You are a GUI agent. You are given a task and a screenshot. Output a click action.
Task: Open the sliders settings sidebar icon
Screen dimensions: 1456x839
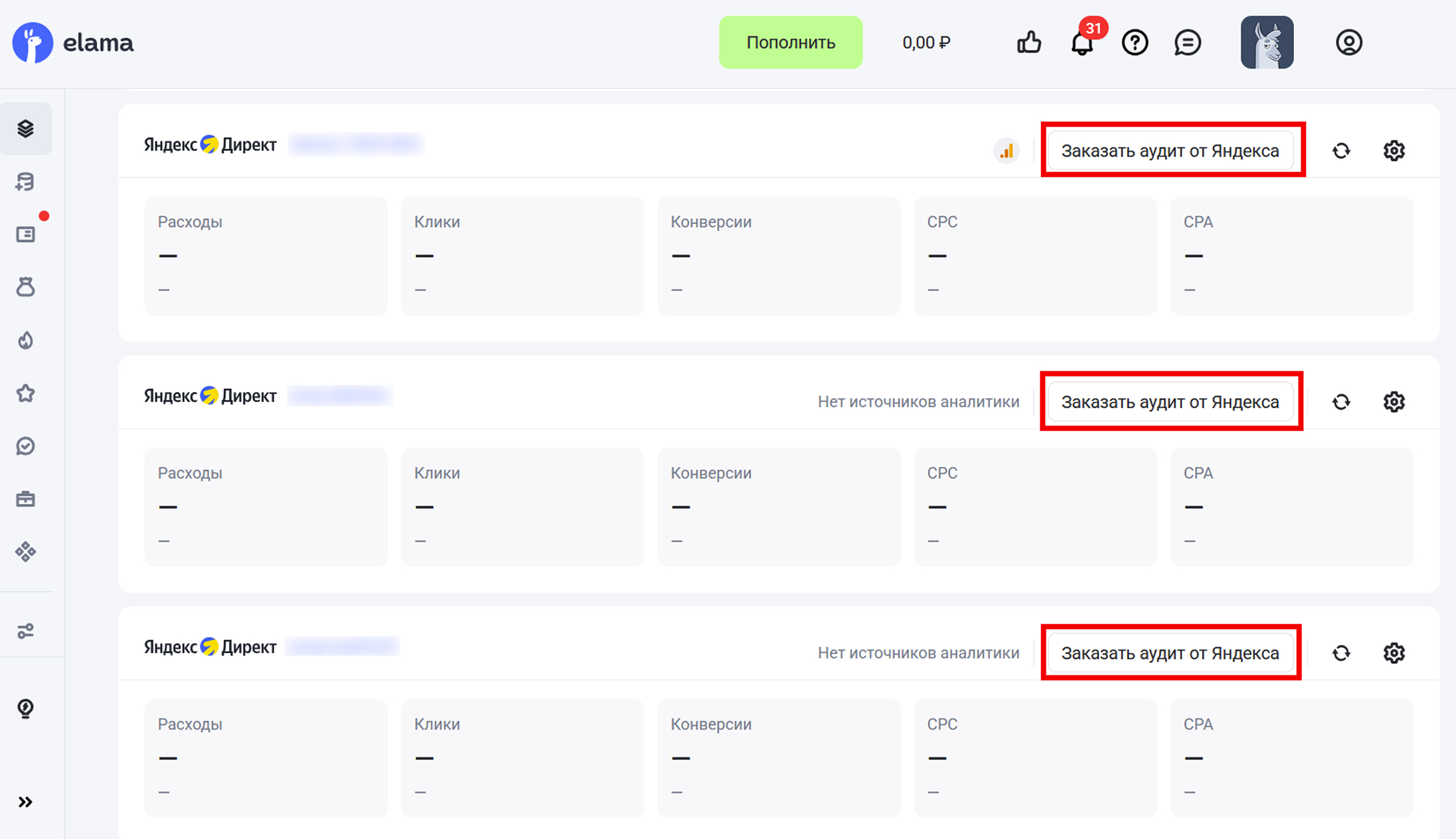coord(25,631)
